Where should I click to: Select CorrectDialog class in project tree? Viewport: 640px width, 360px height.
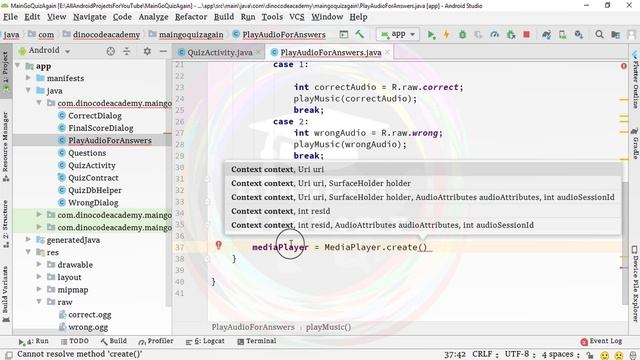tap(95, 116)
